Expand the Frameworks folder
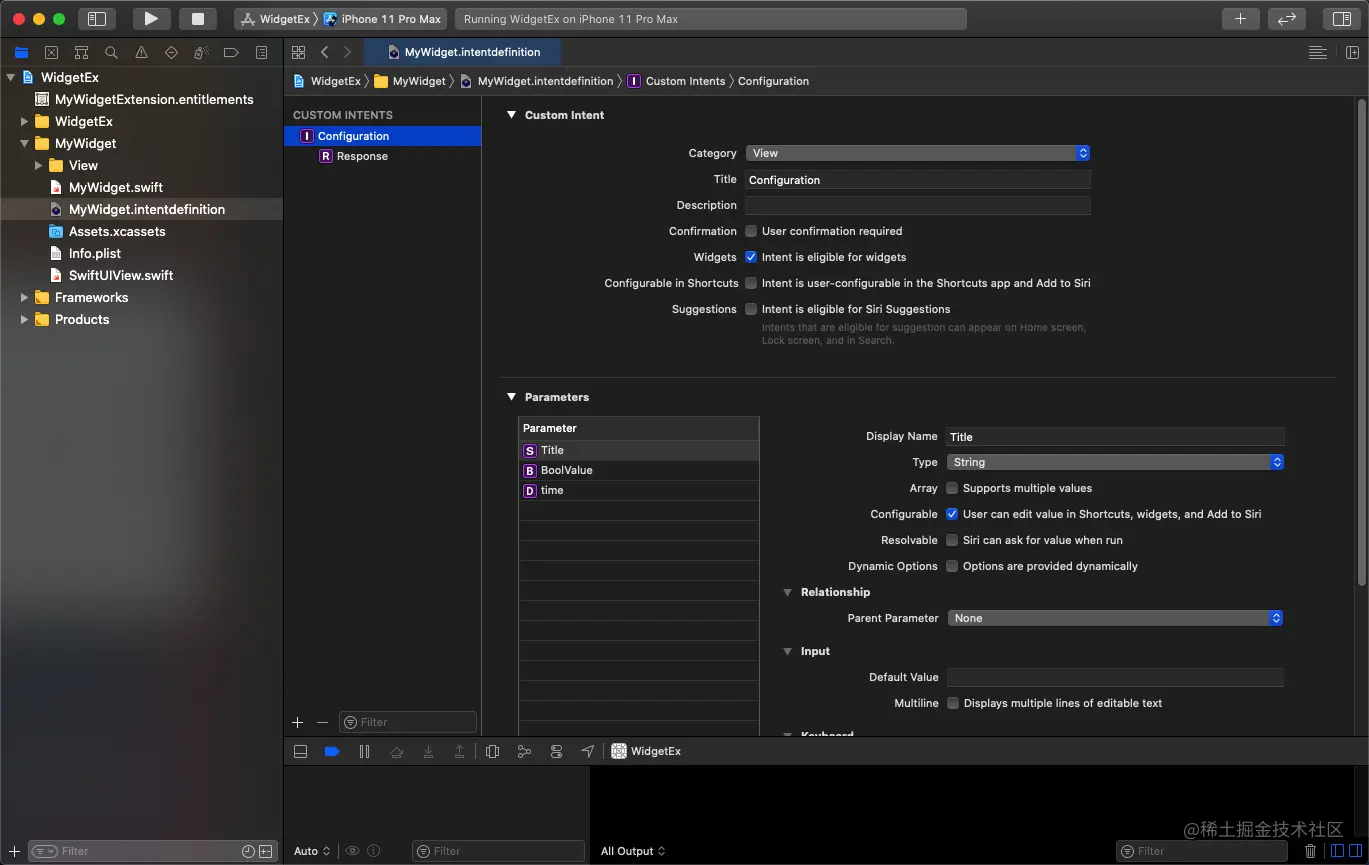Viewport: 1369px width, 865px height. pos(24,297)
